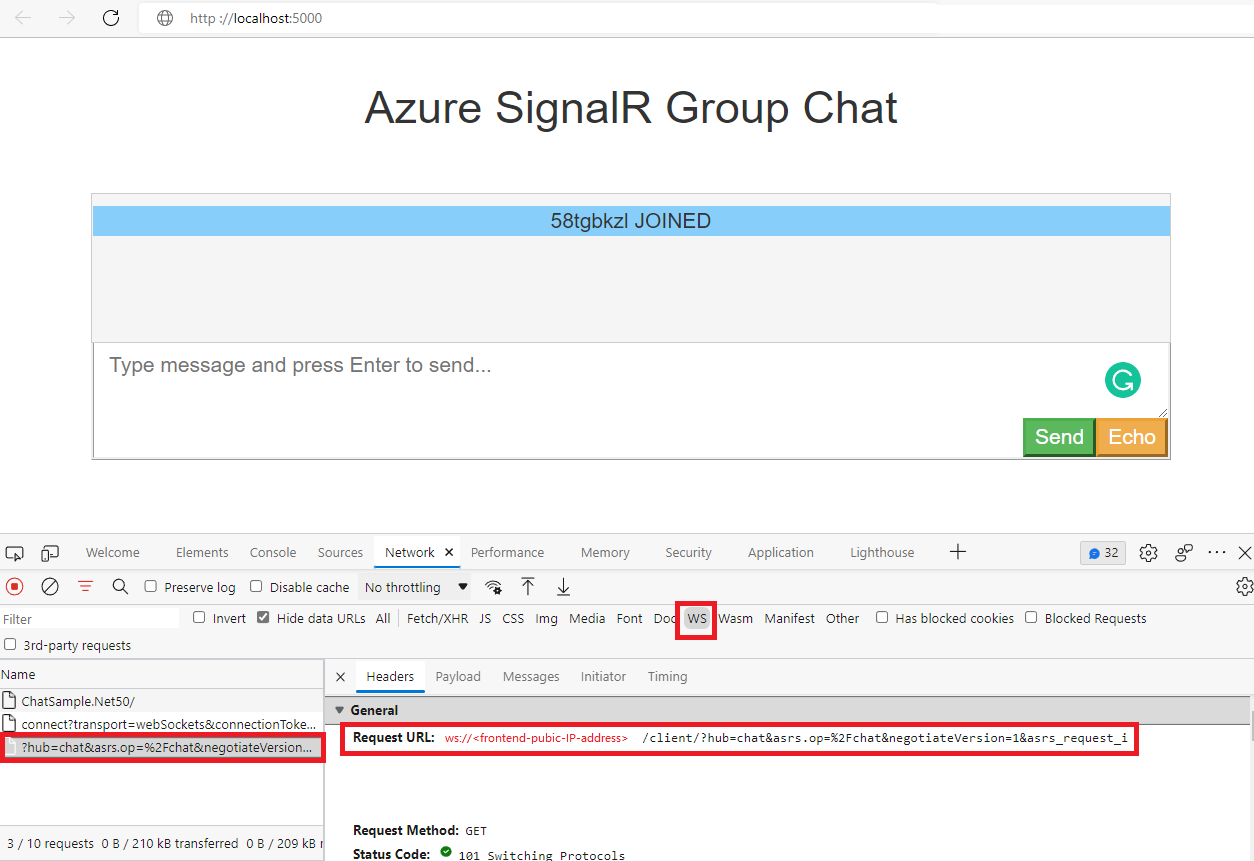Click the Echo button

(x=1131, y=437)
